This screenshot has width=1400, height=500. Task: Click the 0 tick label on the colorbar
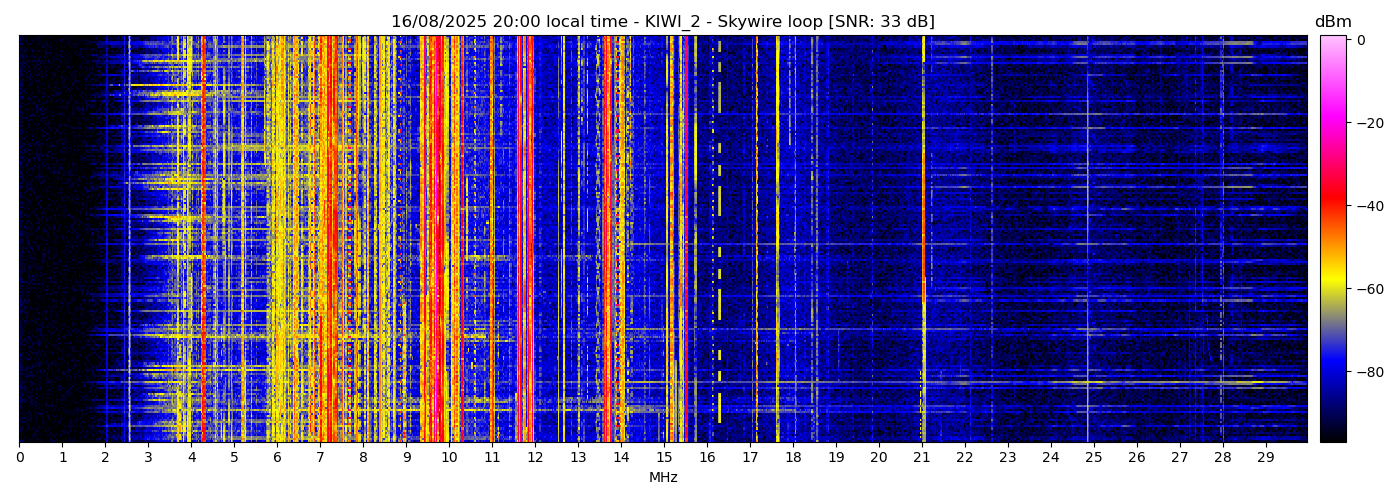point(1361,40)
